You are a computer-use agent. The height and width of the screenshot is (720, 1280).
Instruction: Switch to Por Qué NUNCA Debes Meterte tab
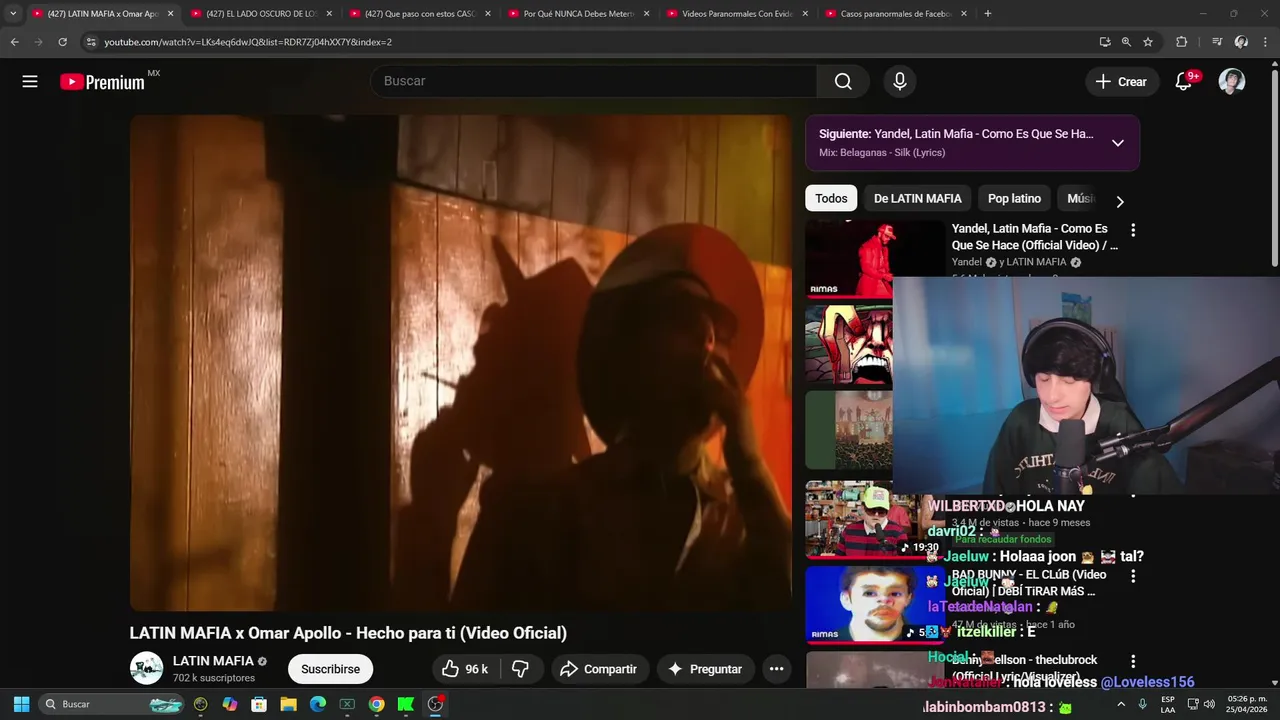[x=579, y=14]
